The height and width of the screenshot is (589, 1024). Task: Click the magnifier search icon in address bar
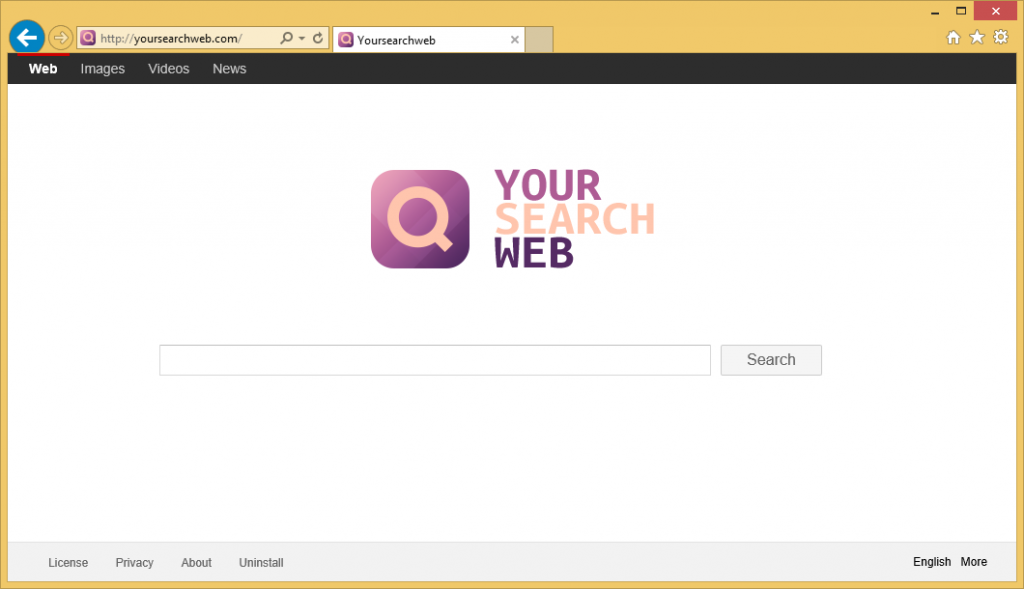287,38
